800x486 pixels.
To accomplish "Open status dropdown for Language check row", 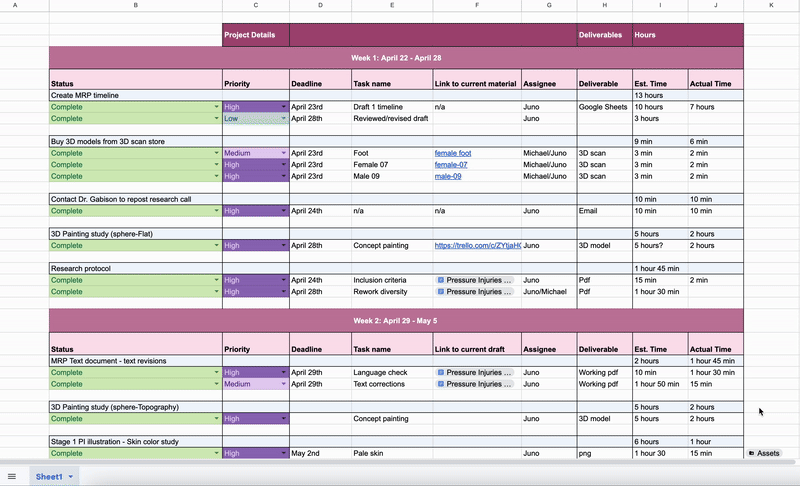I will [216, 372].
